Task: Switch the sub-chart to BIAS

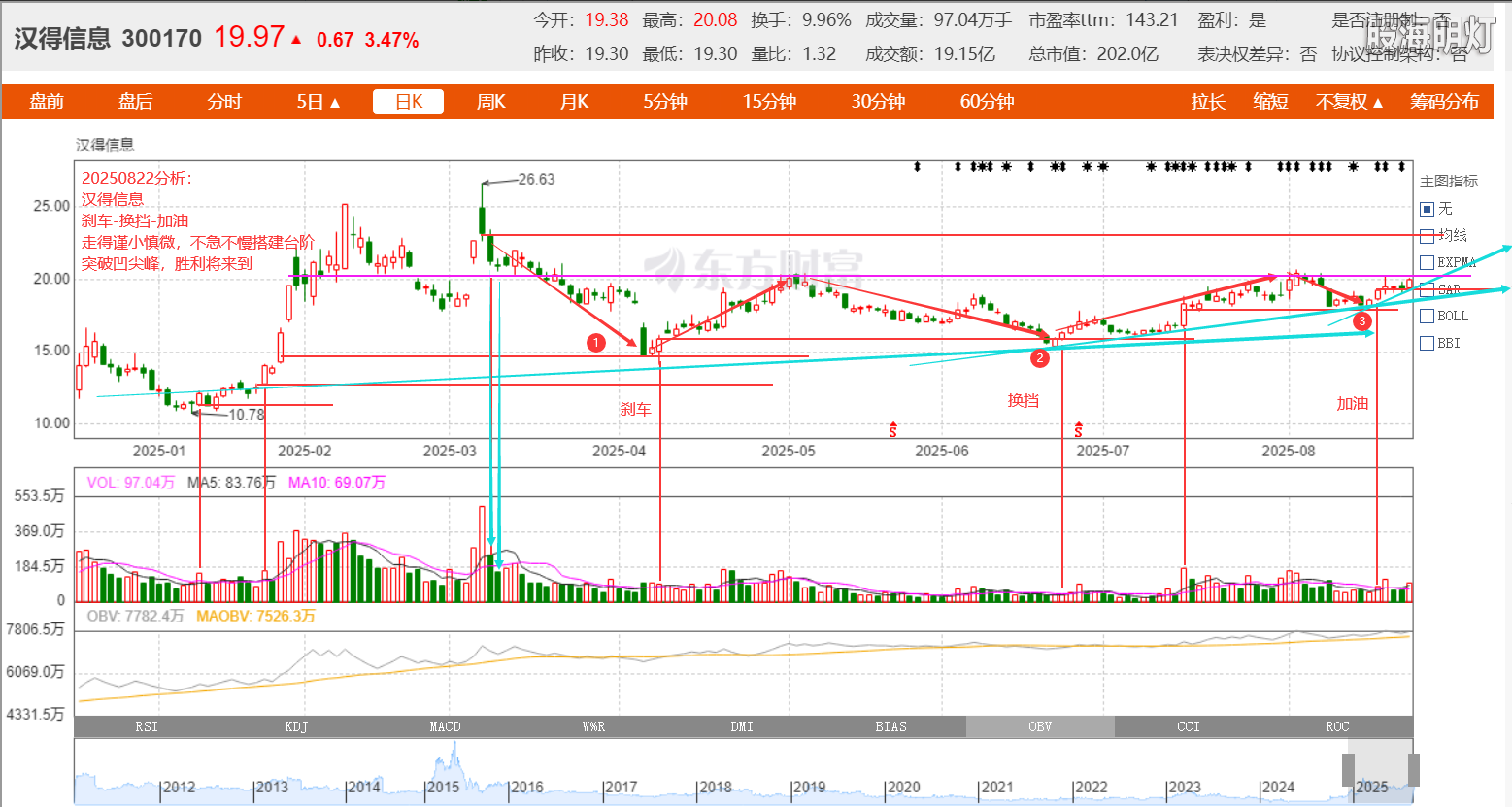Action: 890,726
